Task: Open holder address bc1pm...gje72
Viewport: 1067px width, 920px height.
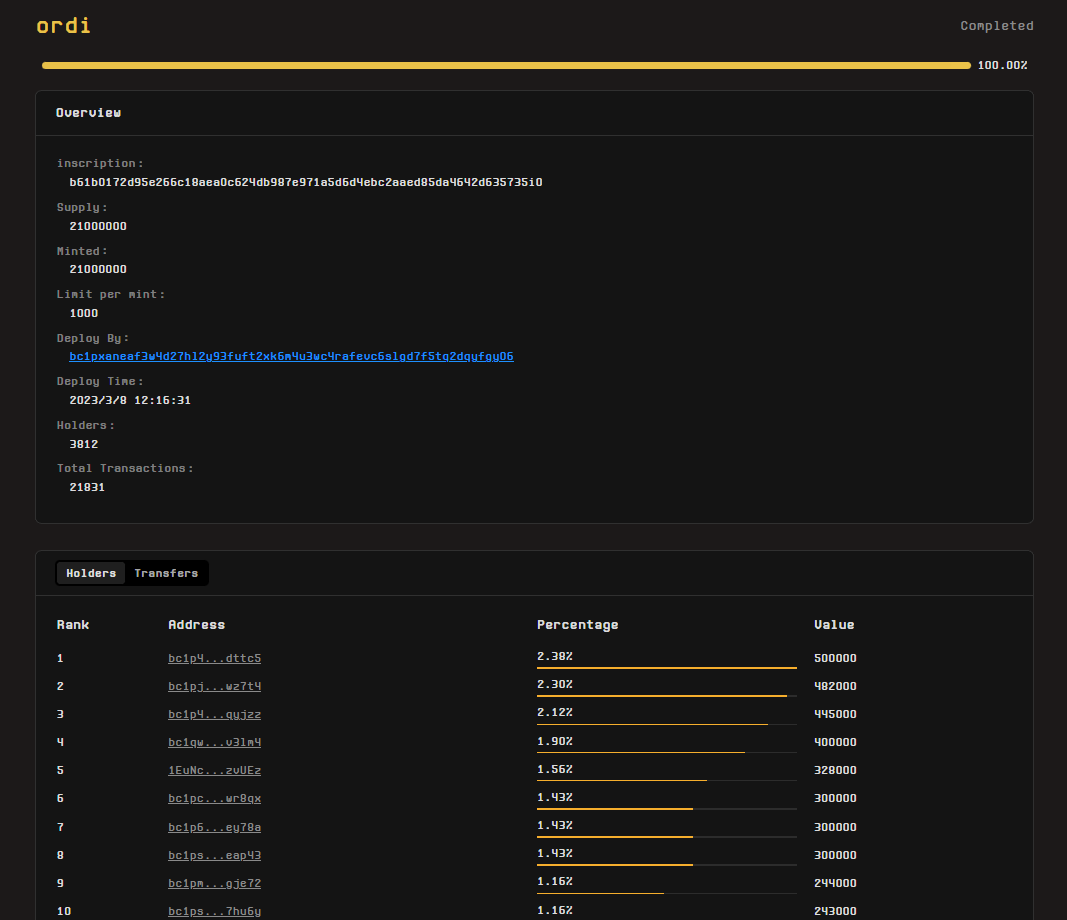Action: coord(214,883)
